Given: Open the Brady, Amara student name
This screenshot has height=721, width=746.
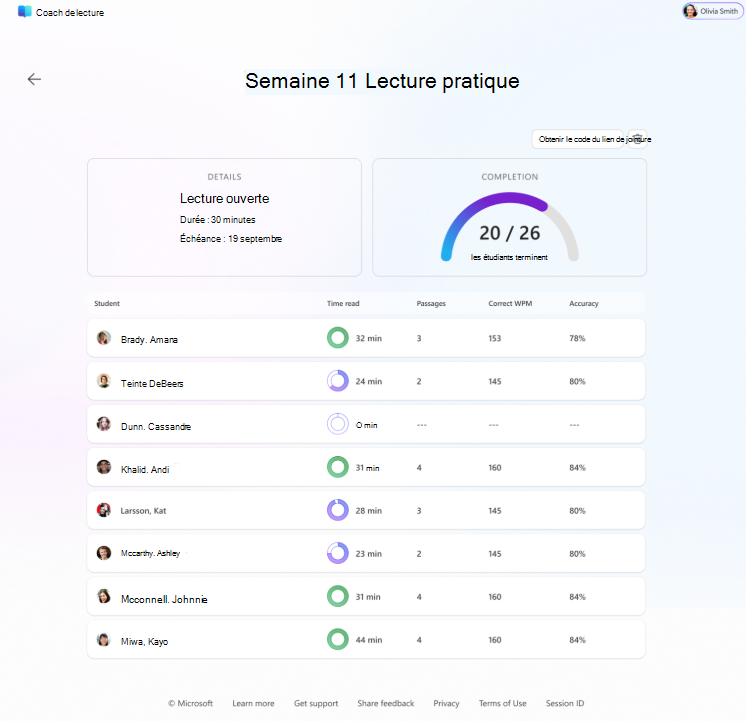Looking at the screenshot, I should click(149, 339).
